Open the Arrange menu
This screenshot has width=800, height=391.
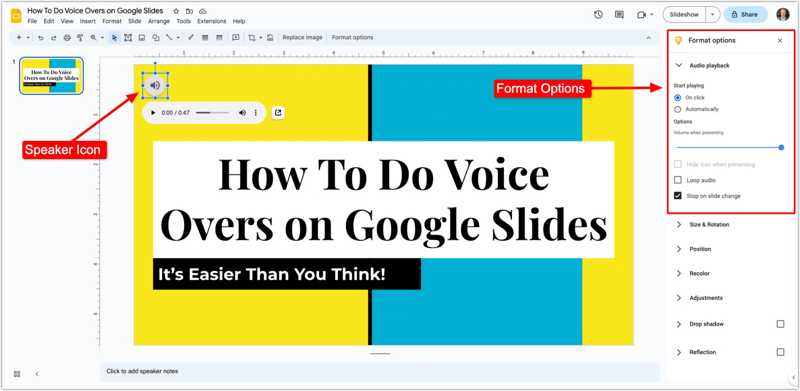(x=159, y=21)
